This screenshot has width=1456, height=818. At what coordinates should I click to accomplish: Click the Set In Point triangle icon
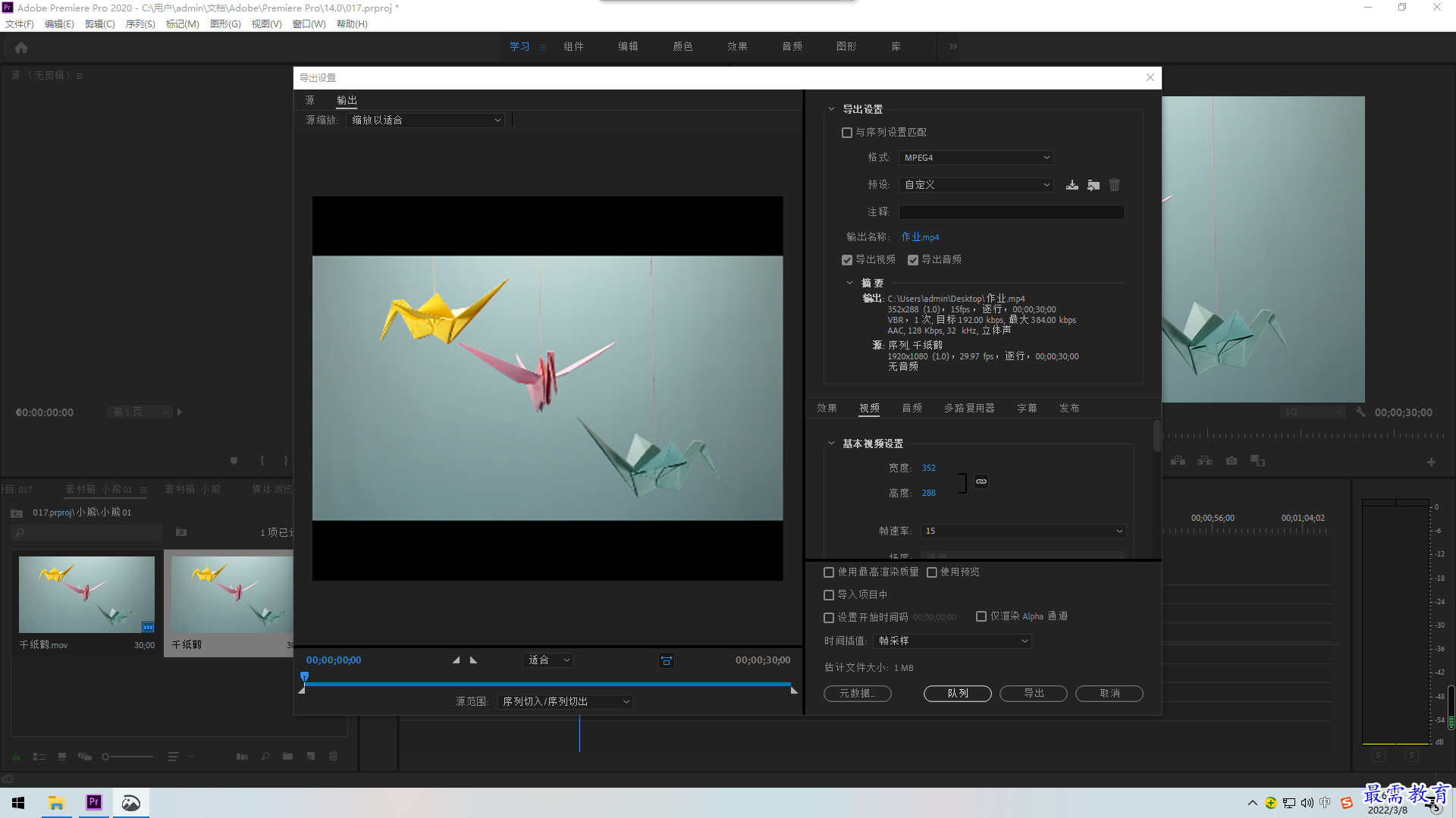click(456, 660)
